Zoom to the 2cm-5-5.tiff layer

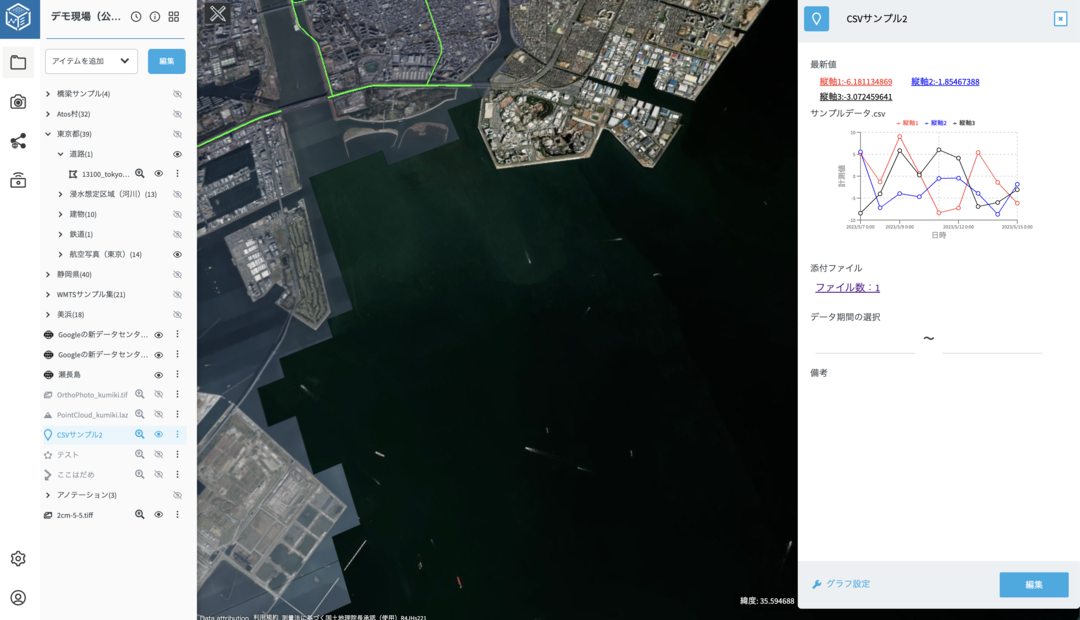[x=140, y=514]
